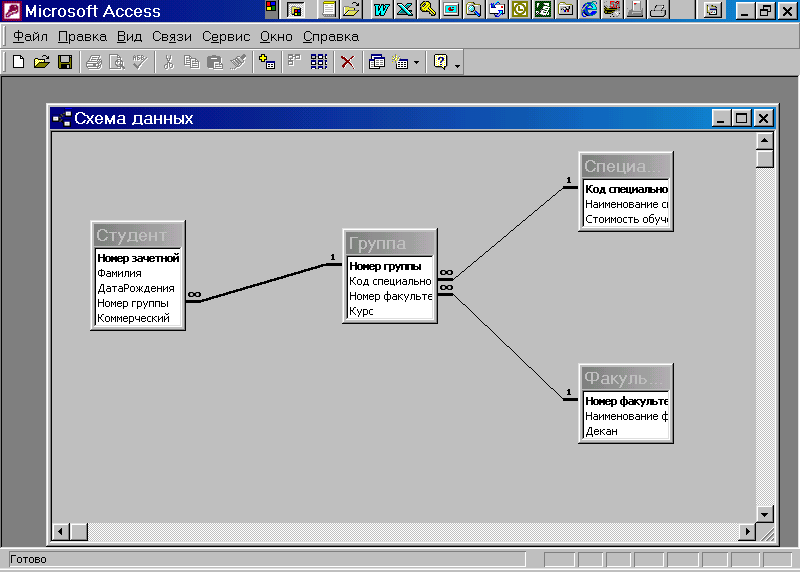Open the Сервис menu

226,37
